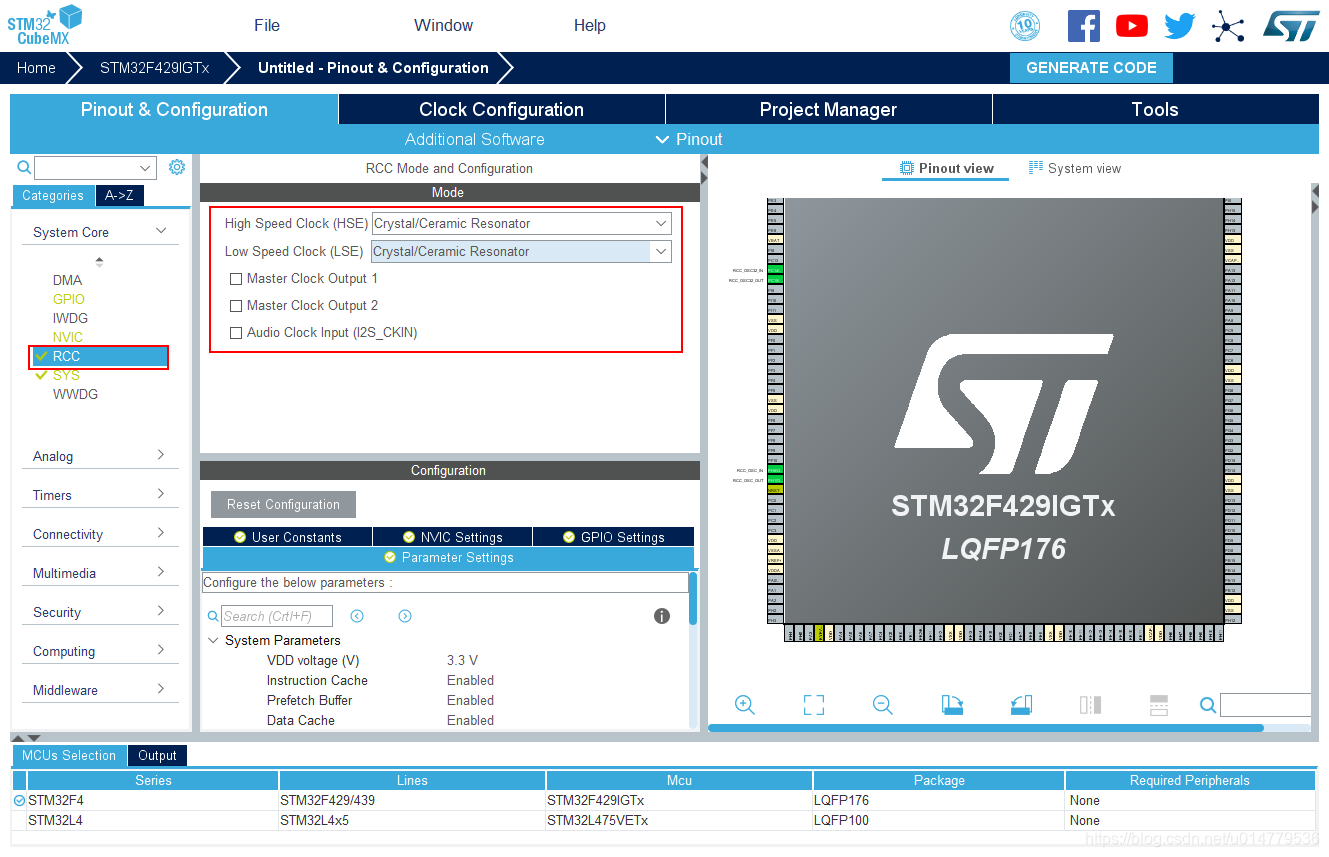Screen dimensions: 1329x857
Task: Open the Help menu
Action: tap(590, 25)
